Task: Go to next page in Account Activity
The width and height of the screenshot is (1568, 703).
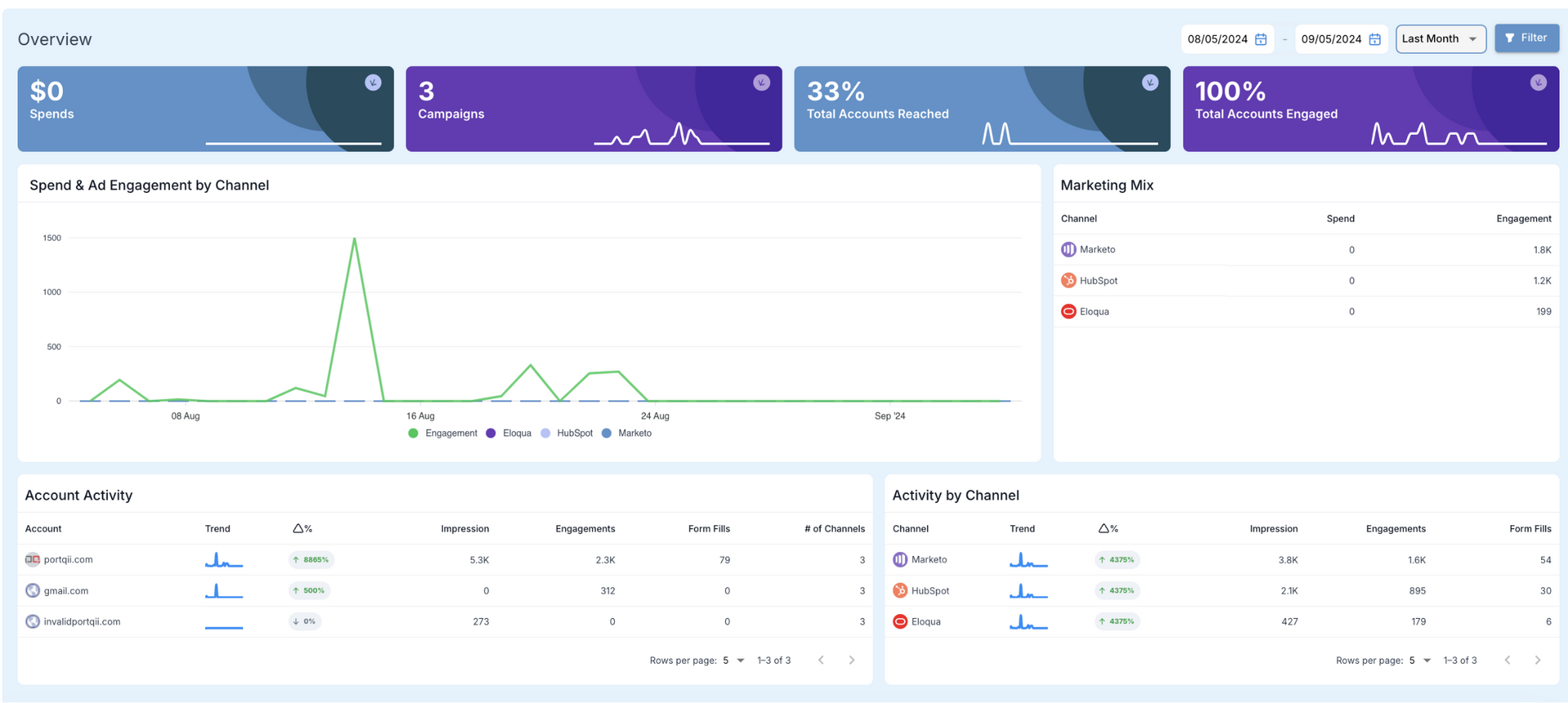Action: tap(852, 661)
